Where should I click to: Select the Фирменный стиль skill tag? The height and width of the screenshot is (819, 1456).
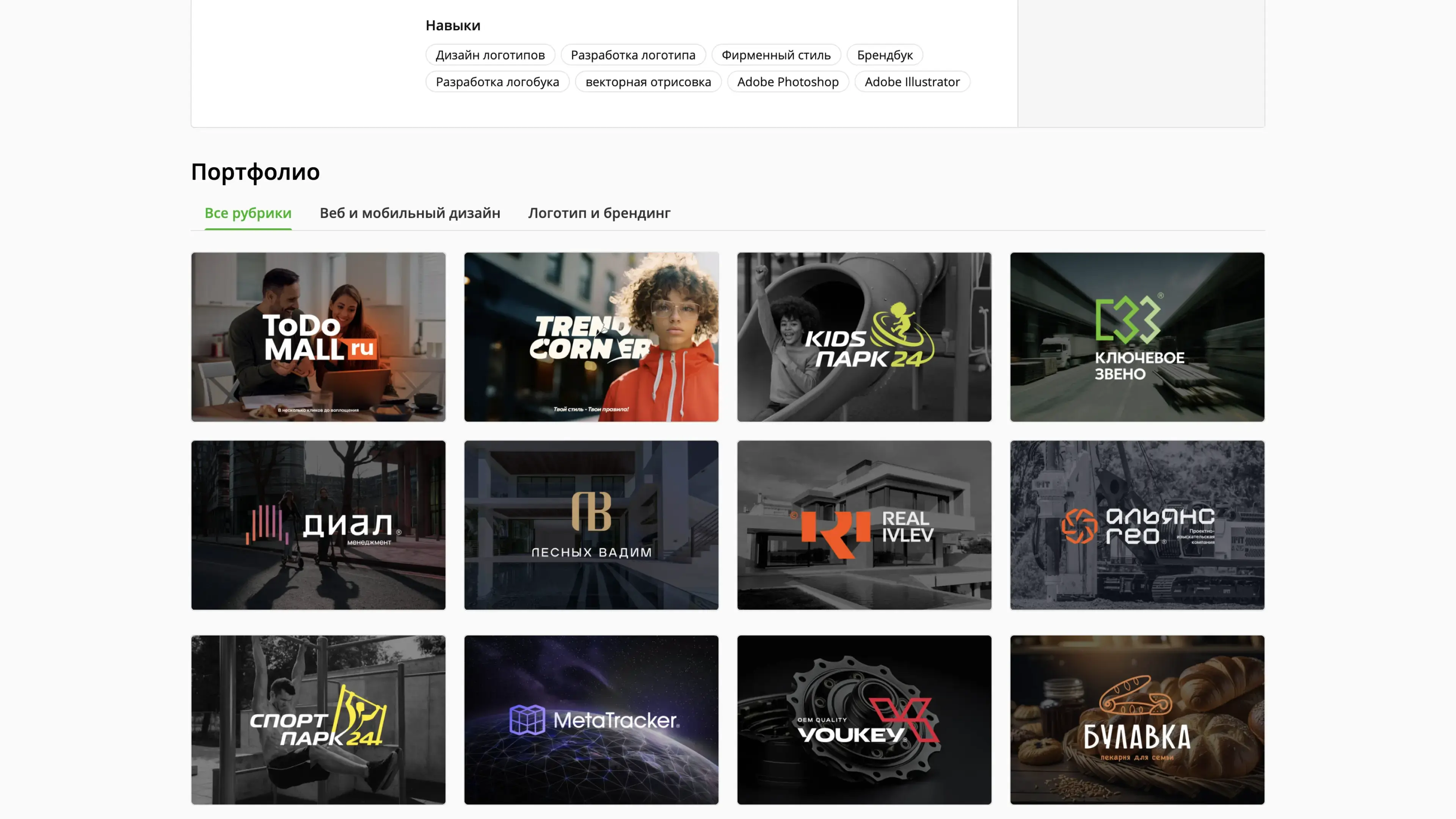(775, 55)
